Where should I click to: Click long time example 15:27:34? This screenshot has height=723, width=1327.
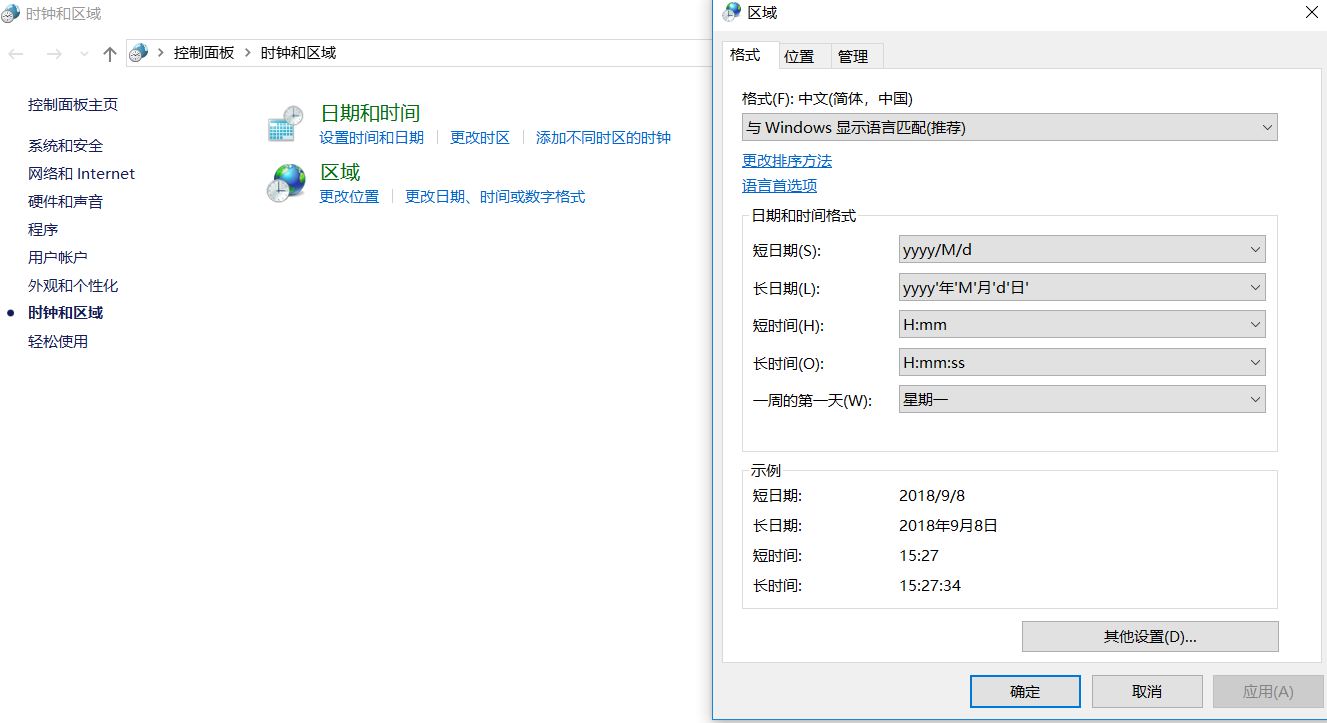(930, 586)
